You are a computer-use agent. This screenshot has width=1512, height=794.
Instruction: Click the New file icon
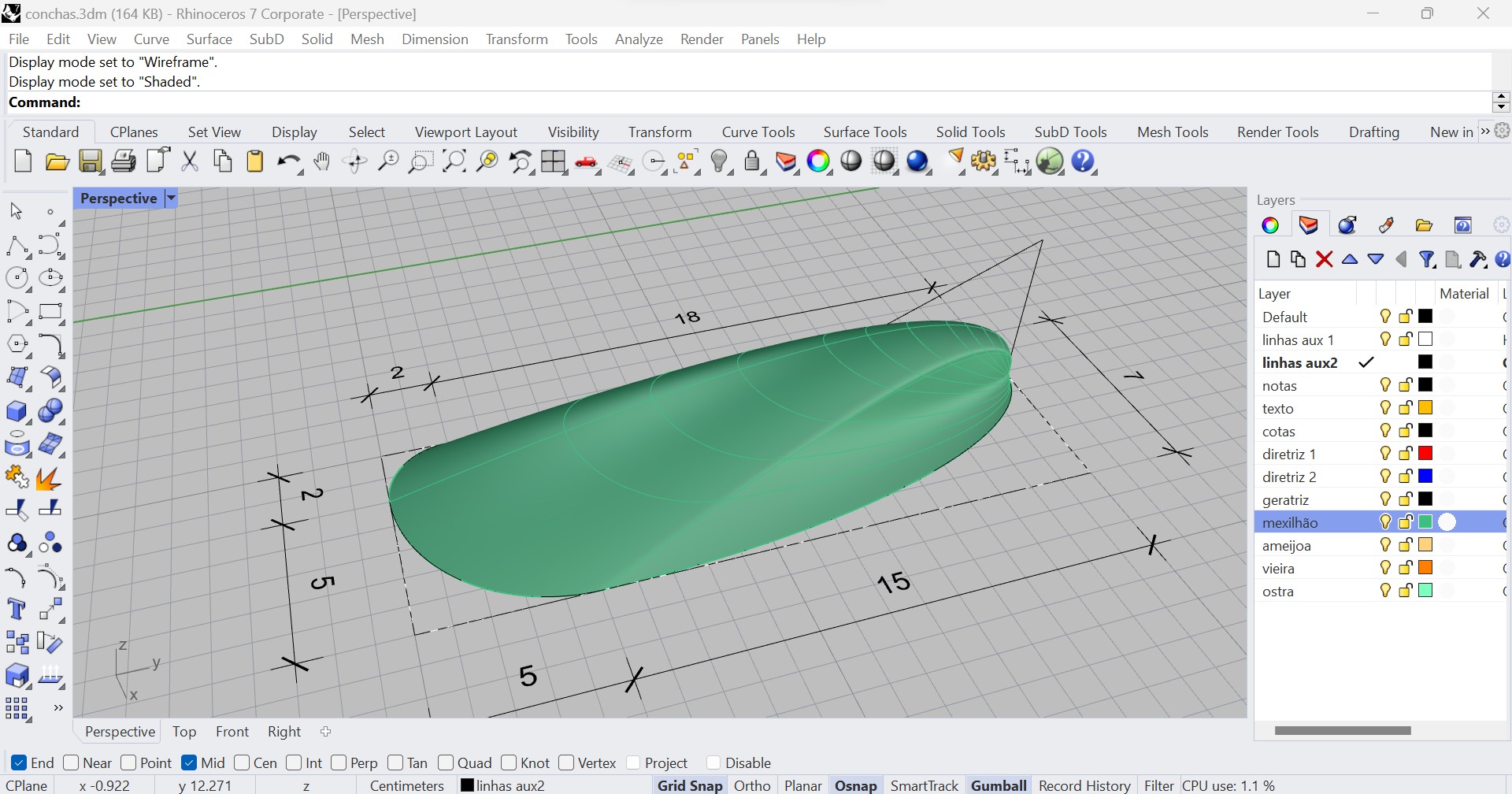pyautogui.click(x=24, y=161)
